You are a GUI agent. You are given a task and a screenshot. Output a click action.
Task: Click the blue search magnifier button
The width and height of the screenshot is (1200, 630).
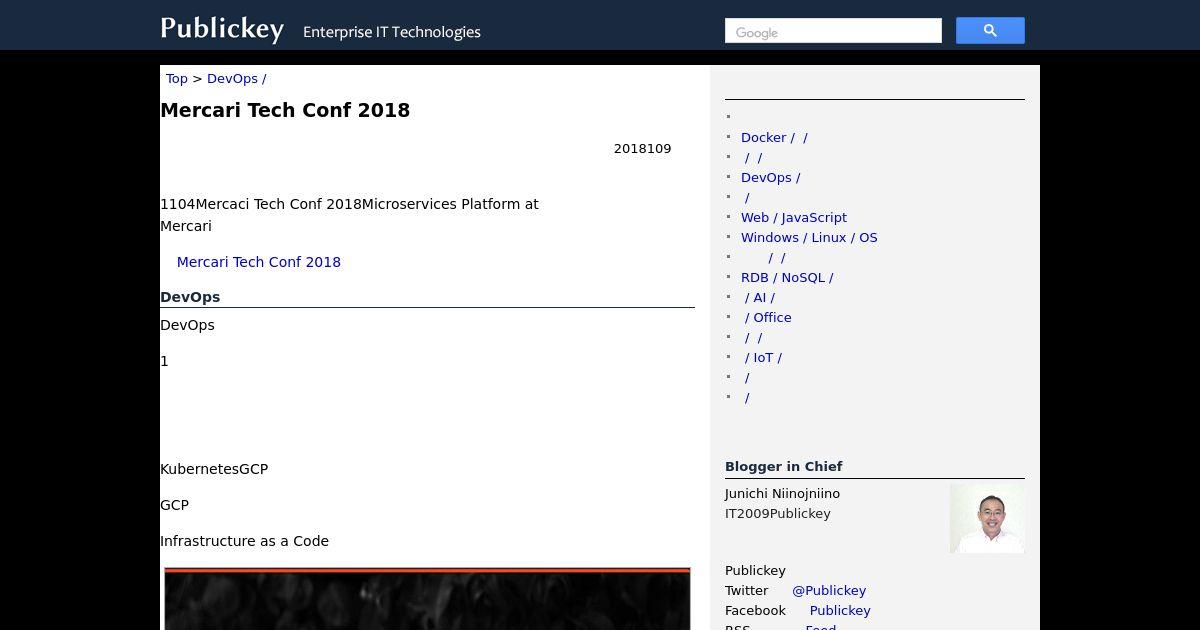990,31
